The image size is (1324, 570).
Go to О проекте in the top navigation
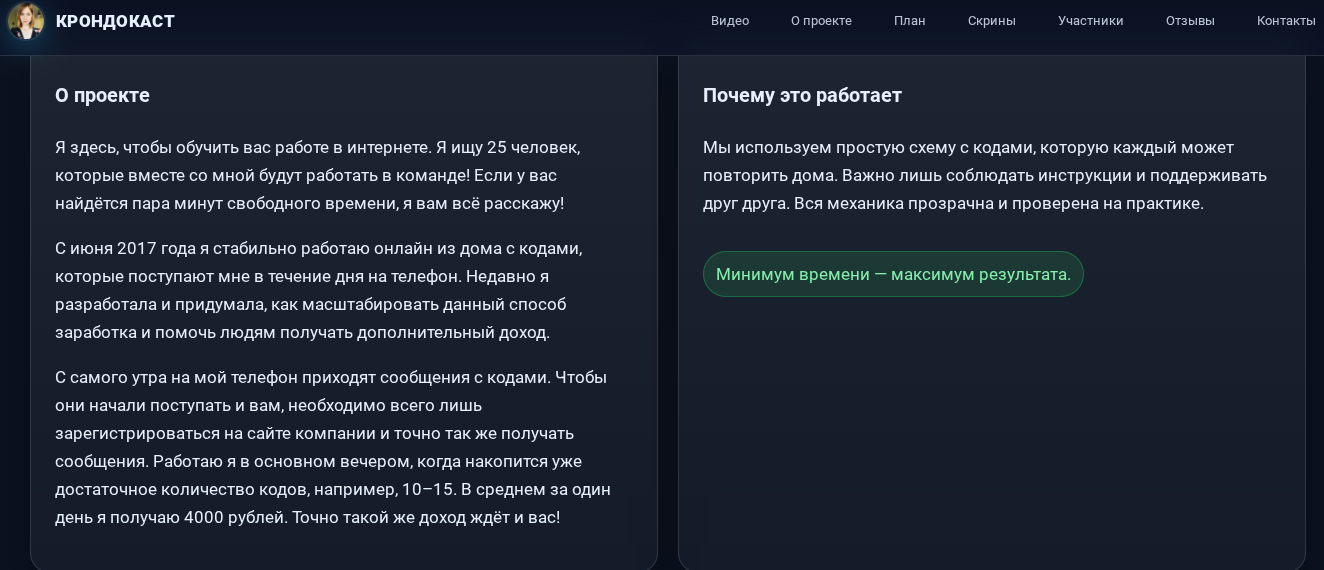coord(821,21)
